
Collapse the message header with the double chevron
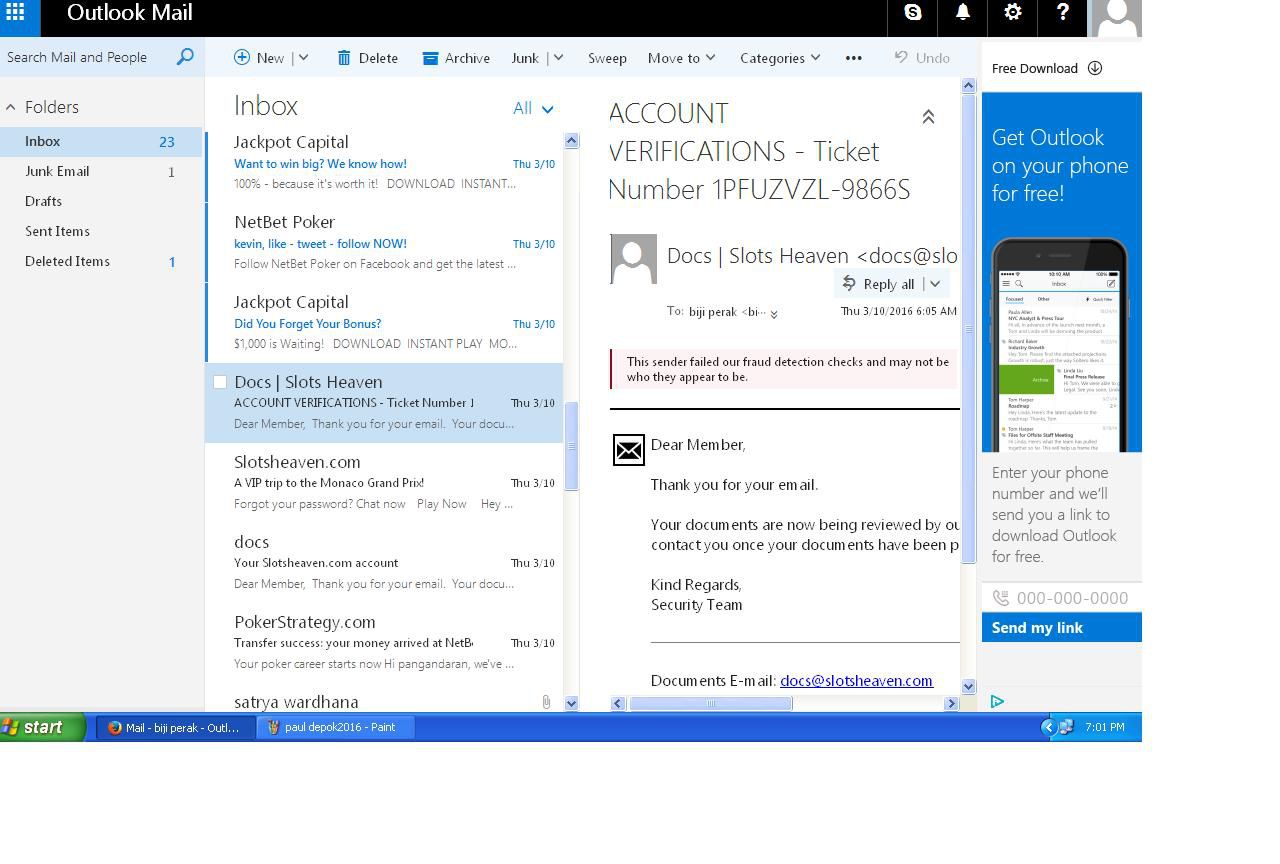tap(928, 117)
